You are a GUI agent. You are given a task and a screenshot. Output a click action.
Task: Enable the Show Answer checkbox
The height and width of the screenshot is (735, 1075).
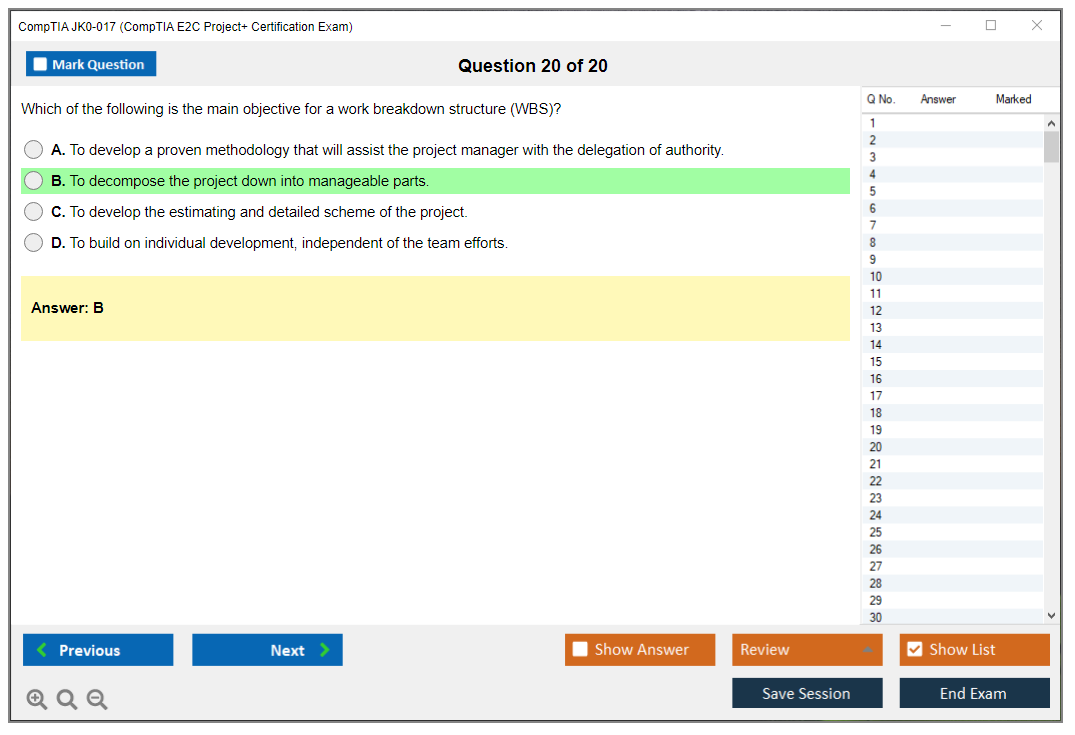[581, 650]
